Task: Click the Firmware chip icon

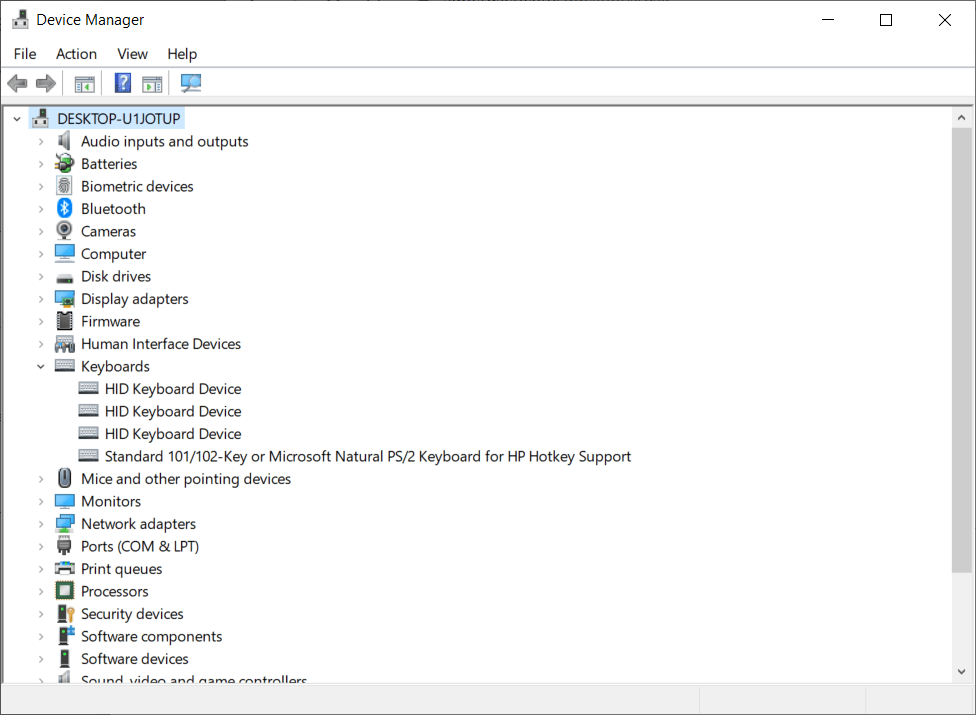Action: point(64,321)
